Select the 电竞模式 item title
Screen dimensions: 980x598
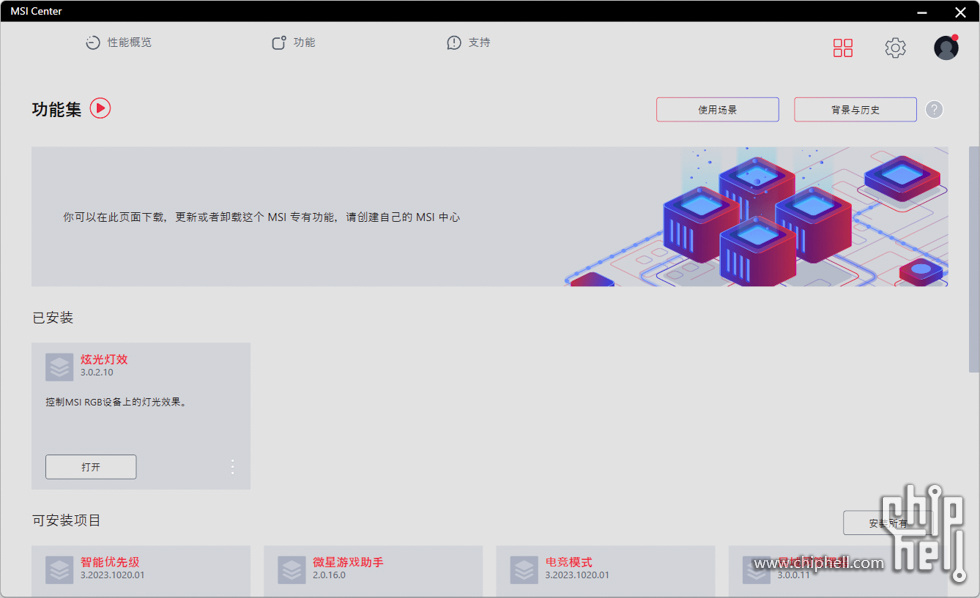(x=569, y=562)
